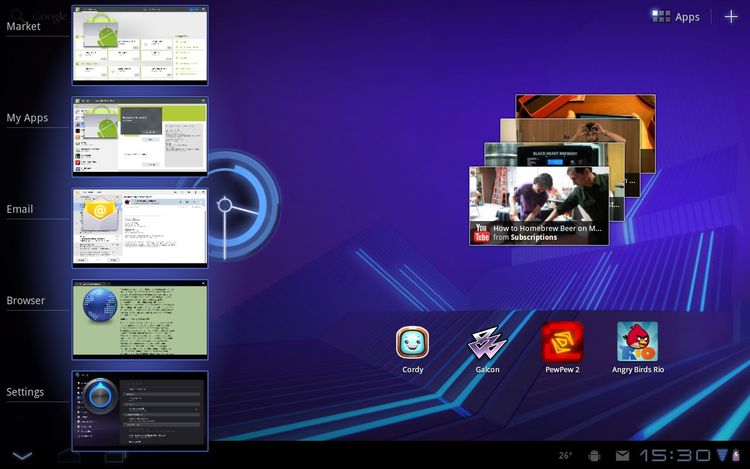Viewport: 750px width, 469px height.
Task: Click the Wi-Fi signal status icon
Action: [x=722, y=456]
